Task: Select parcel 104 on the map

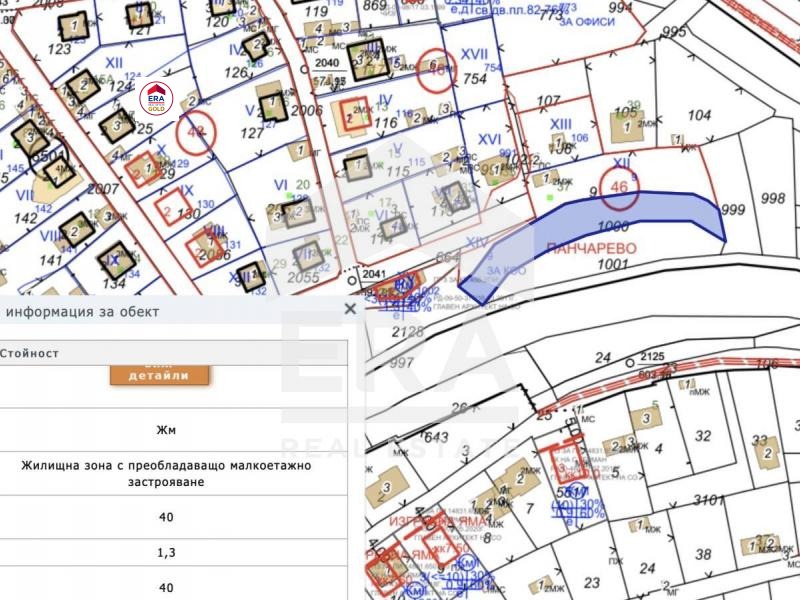Action: [699, 115]
